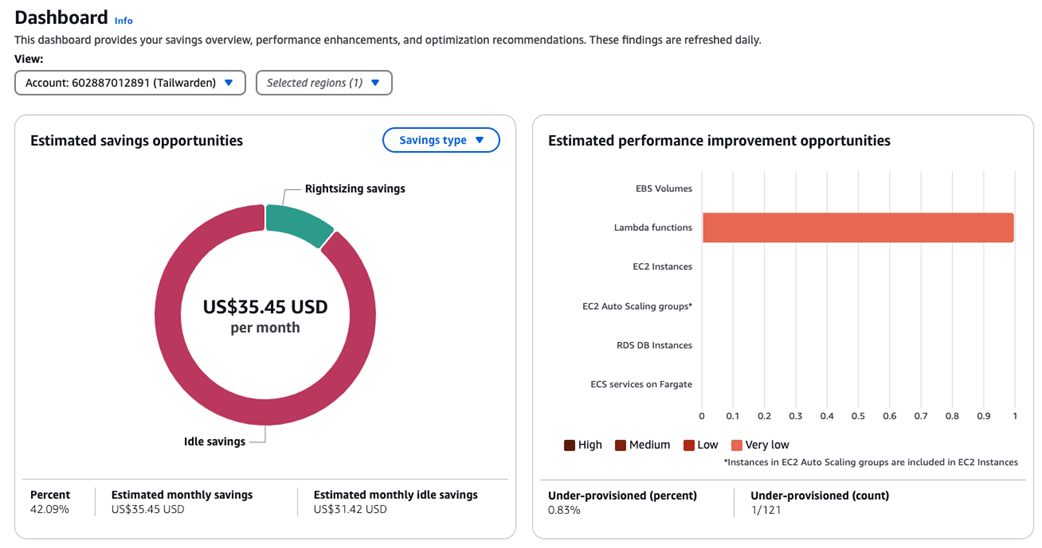Click the ECS services on Fargate label

coord(641,384)
